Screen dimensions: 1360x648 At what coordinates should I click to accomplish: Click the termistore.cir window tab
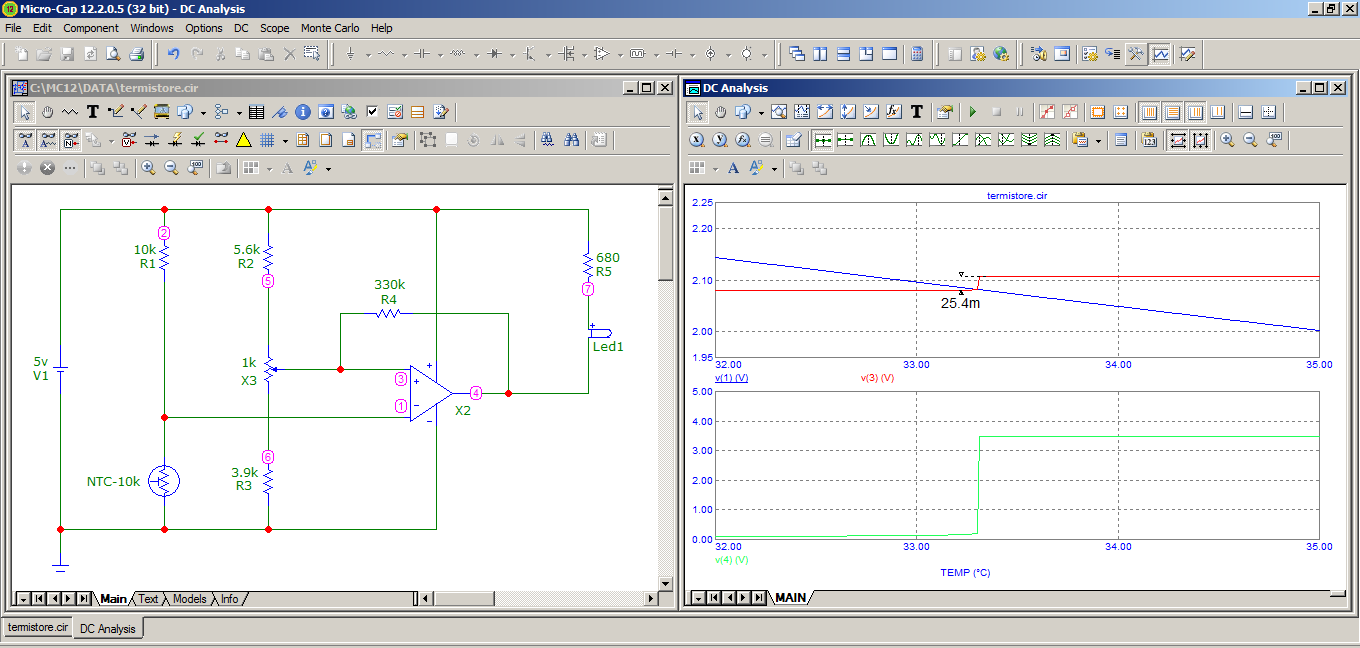coord(38,628)
